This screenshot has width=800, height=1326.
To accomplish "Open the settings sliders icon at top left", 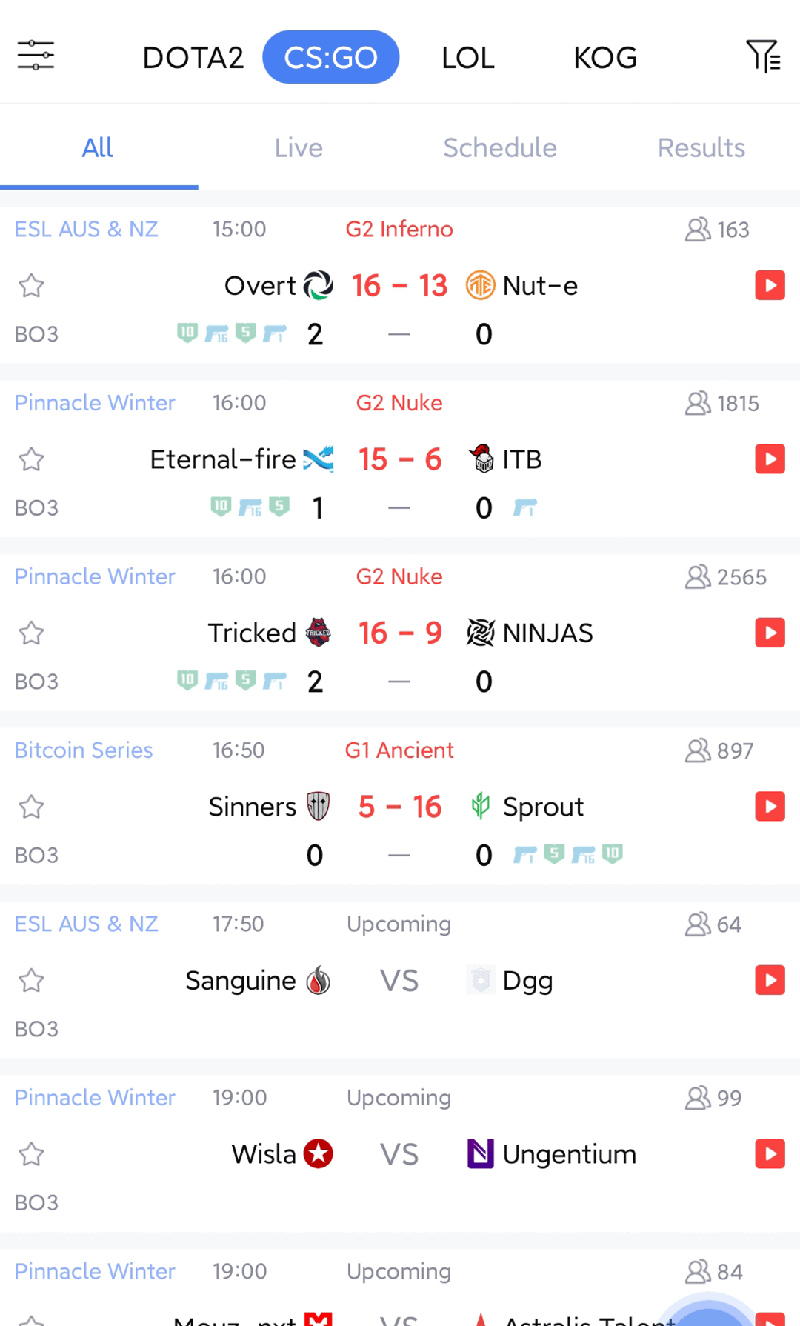I will pyautogui.click(x=36, y=56).
